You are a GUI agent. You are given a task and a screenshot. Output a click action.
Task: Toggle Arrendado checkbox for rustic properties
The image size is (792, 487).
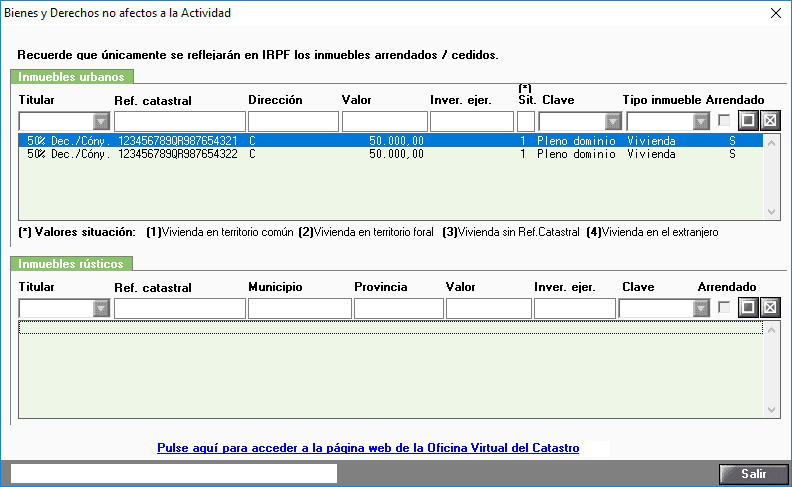tap(723, 308)
